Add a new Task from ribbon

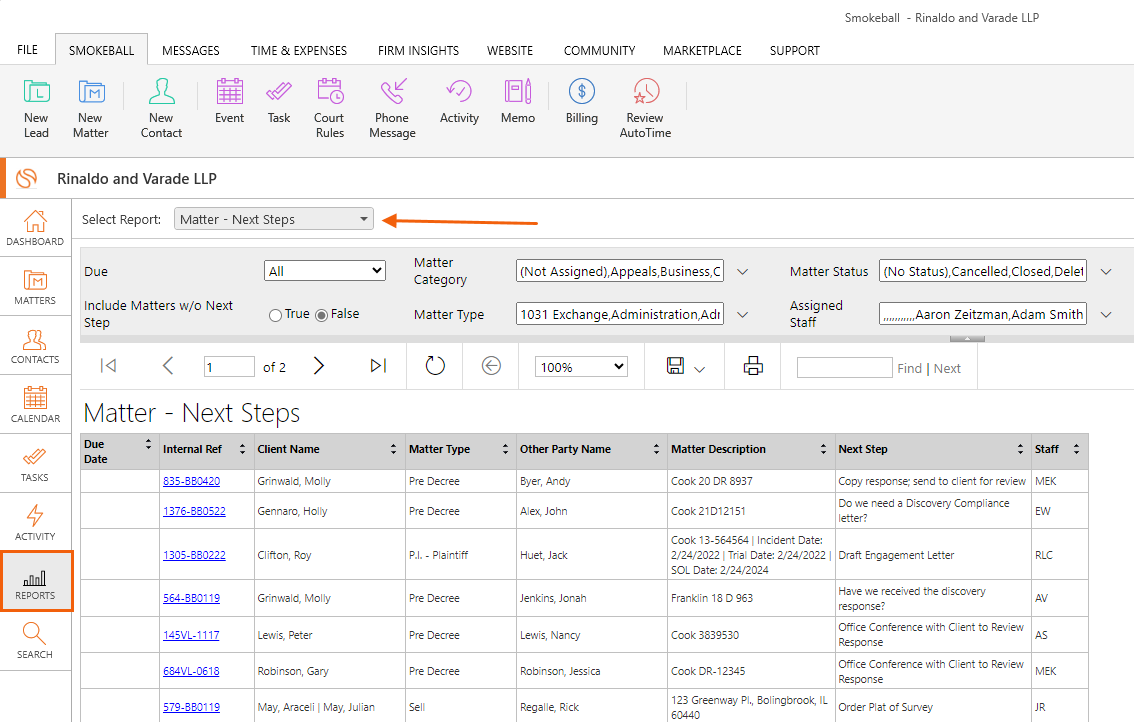[x=278, y=101]
